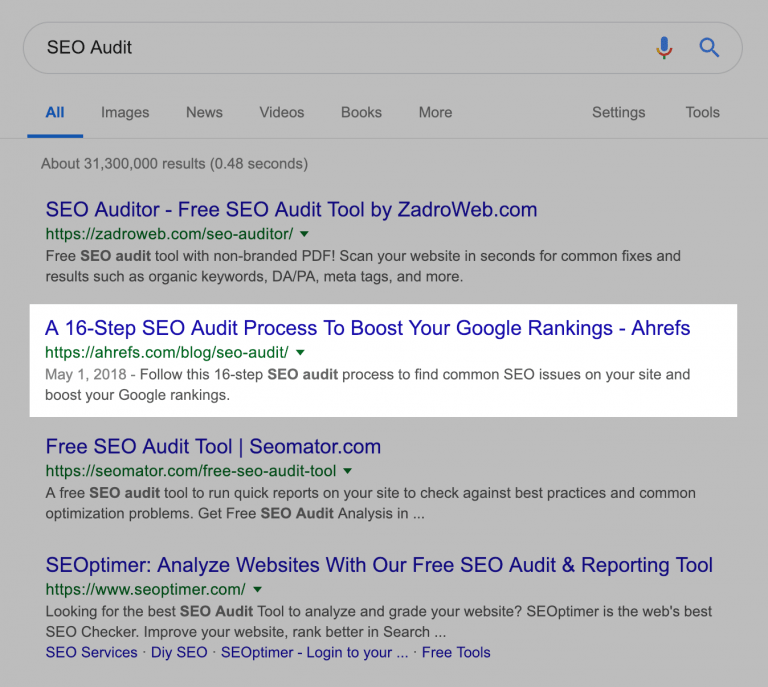The width and height of the screenshot is (768, 687).
Task: Open the News results tab
Action: (x=204, y=112)
